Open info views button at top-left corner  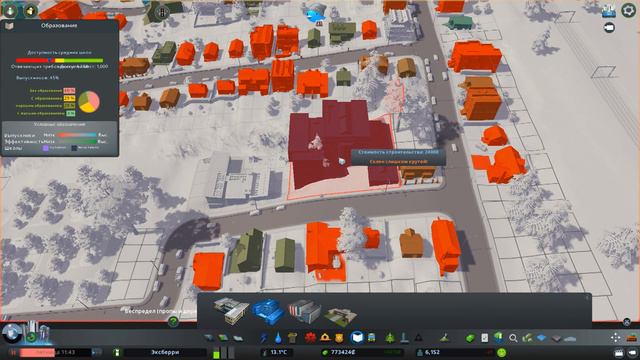pos(10,10)
